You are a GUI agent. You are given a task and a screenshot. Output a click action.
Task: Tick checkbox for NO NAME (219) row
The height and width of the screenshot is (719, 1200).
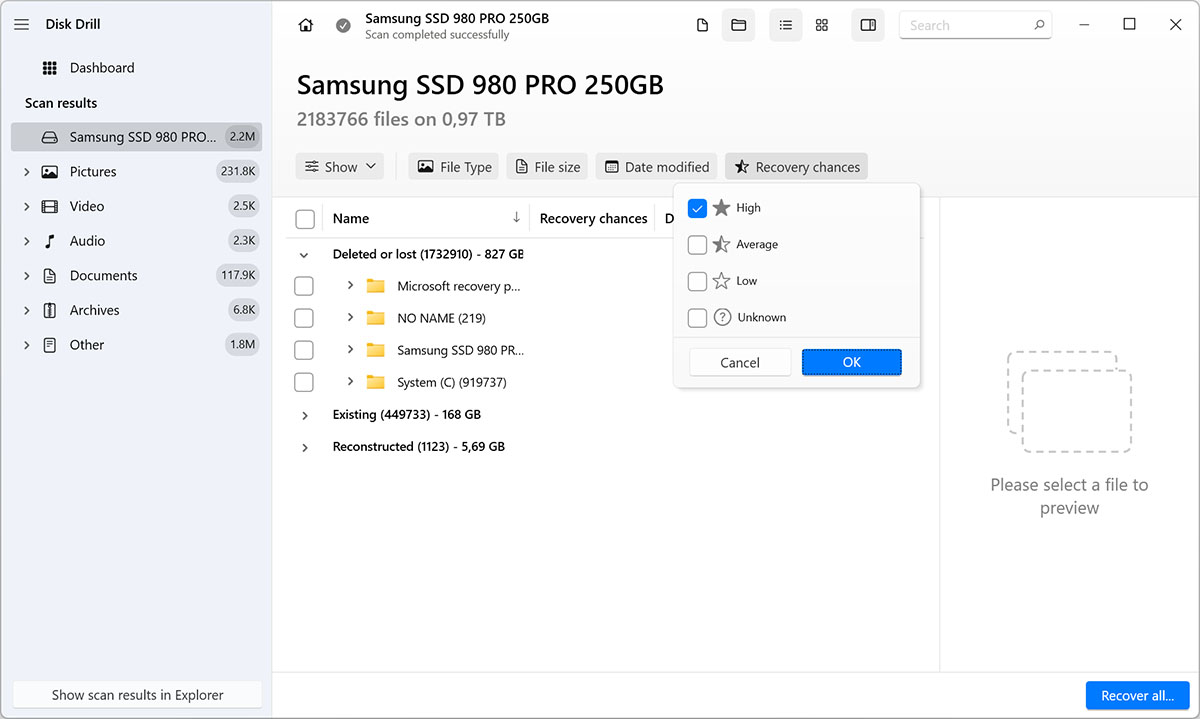(x=304, y=318)
